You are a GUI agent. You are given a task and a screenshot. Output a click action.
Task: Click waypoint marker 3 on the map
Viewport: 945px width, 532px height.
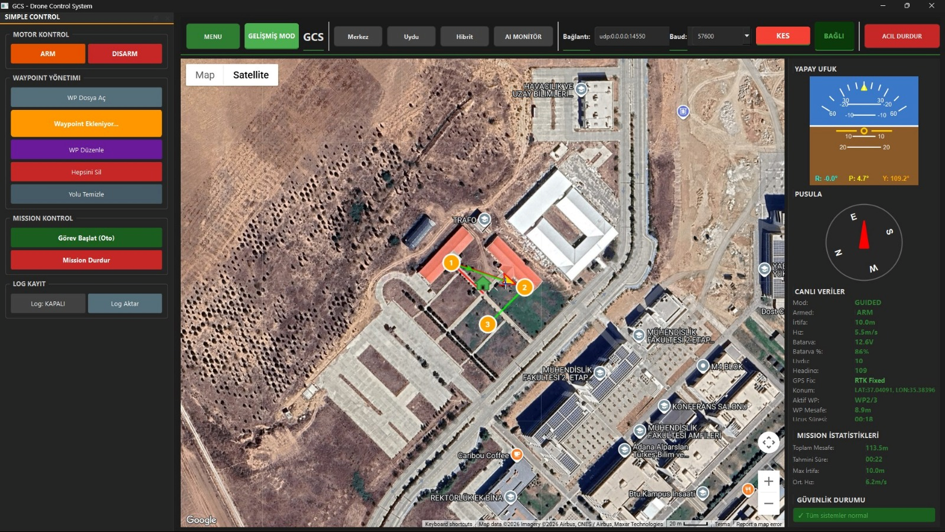click(488, 325)
